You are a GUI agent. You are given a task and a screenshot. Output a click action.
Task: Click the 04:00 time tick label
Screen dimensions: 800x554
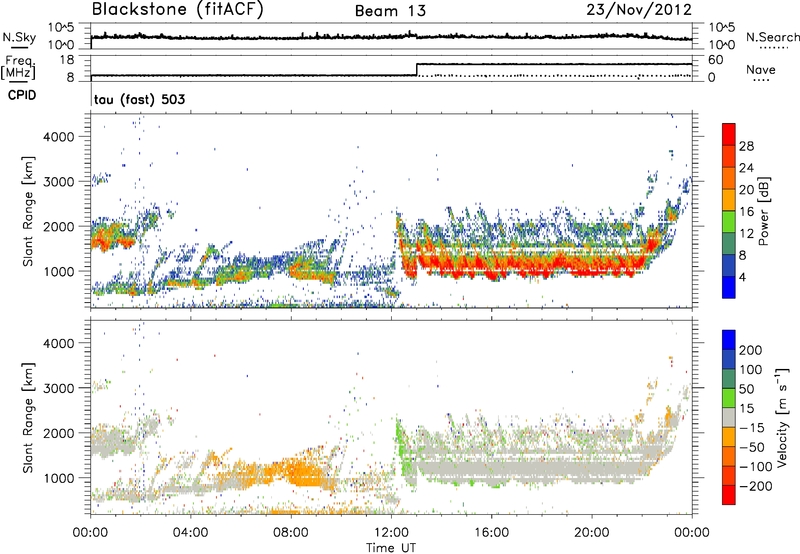(x=190, y=533)
